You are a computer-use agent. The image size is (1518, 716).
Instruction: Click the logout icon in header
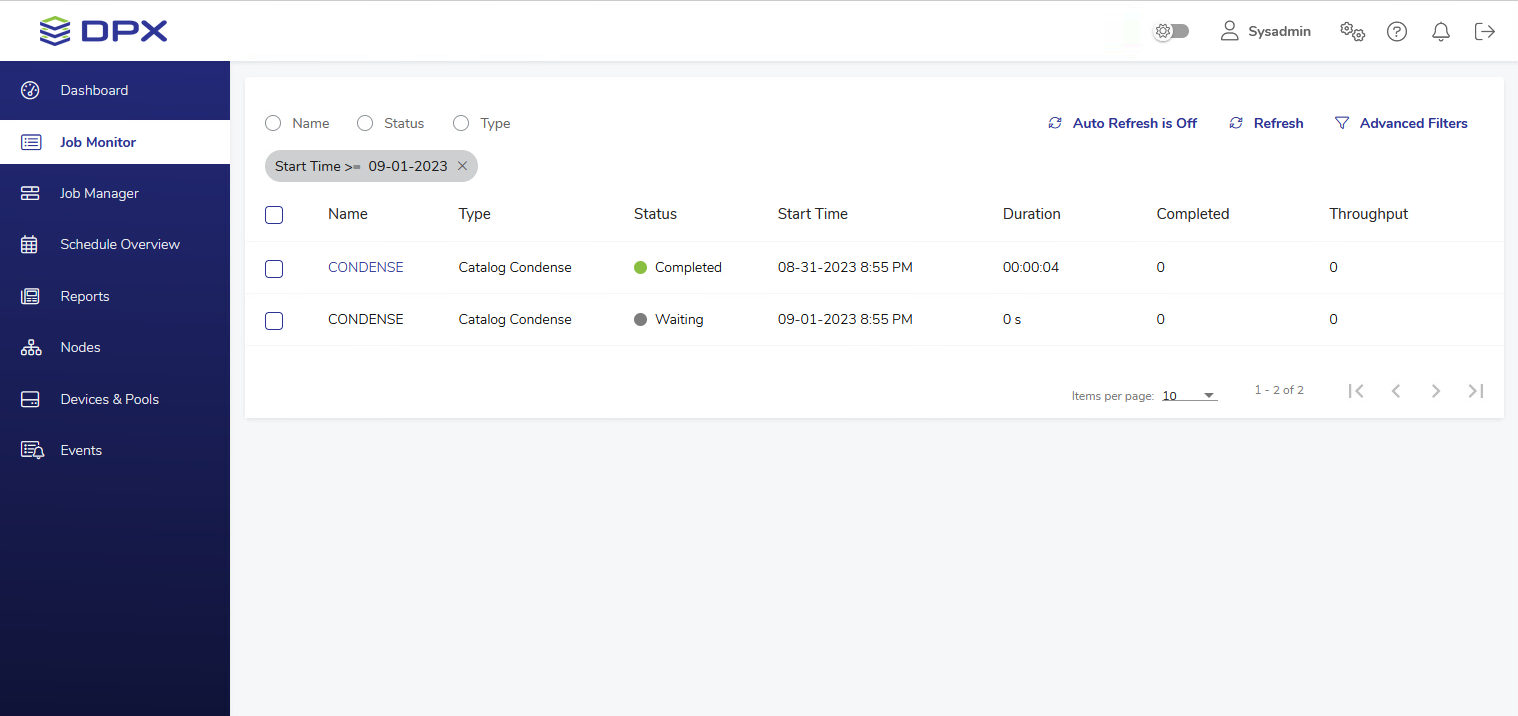tap(1485, 32)
